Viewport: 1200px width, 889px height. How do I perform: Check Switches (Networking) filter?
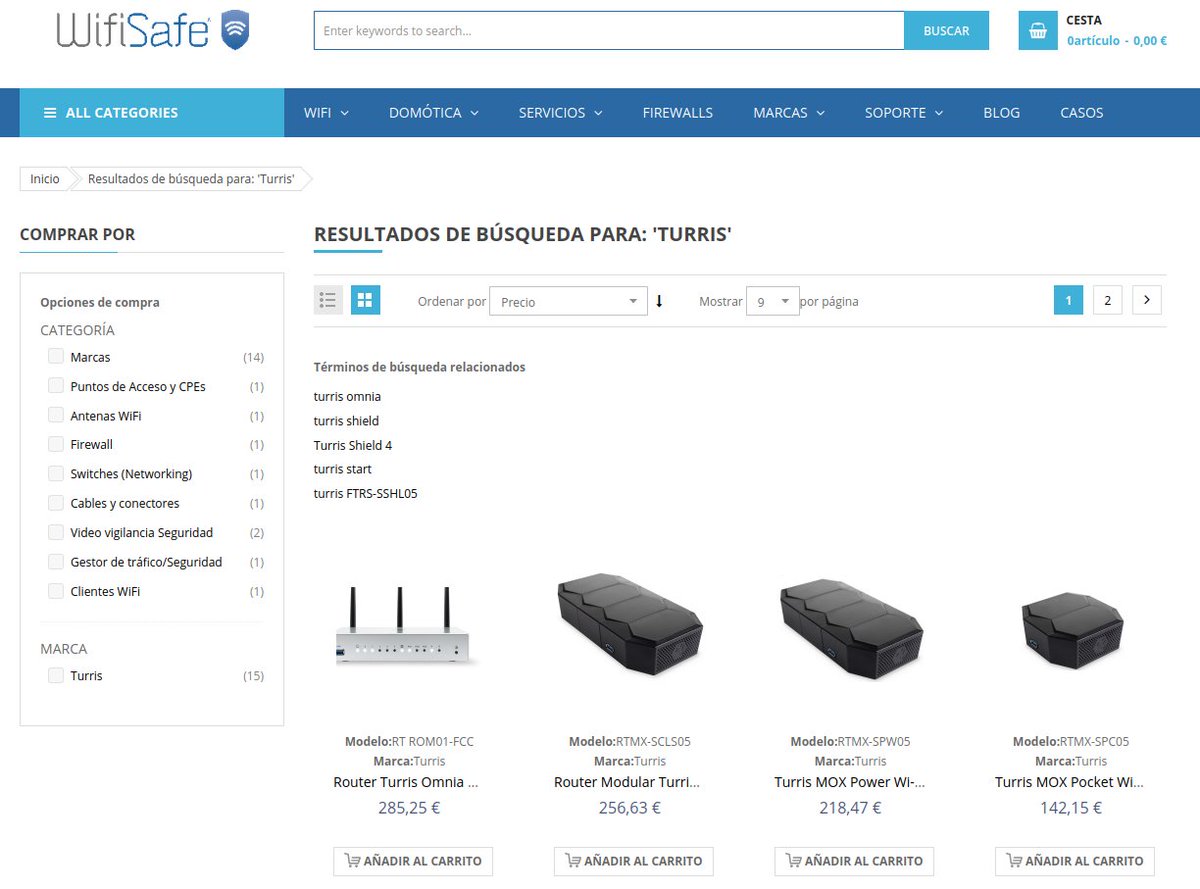point(56,474)
